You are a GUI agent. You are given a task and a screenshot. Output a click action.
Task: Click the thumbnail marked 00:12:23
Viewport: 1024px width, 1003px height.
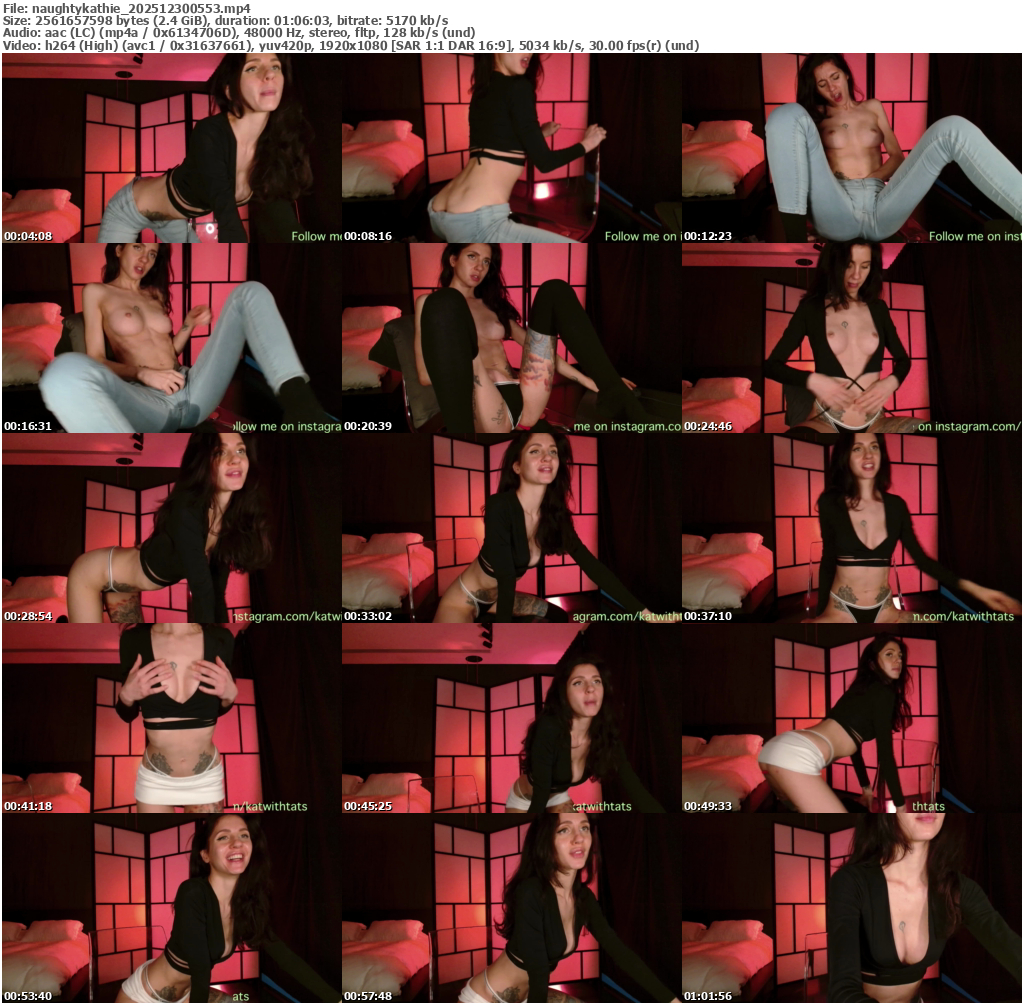851,148
